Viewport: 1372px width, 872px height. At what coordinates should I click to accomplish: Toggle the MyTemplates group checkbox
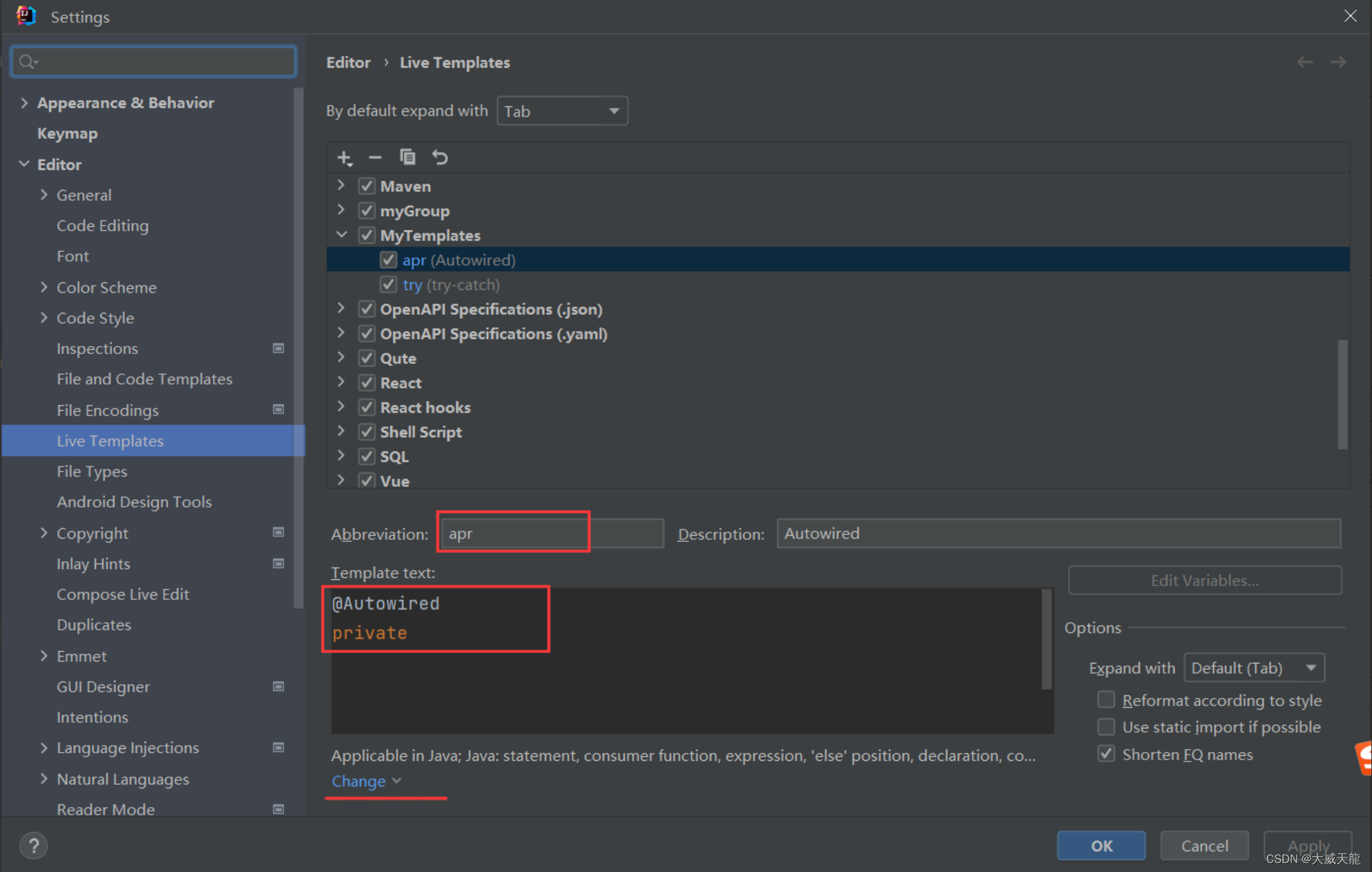(367, 235)
